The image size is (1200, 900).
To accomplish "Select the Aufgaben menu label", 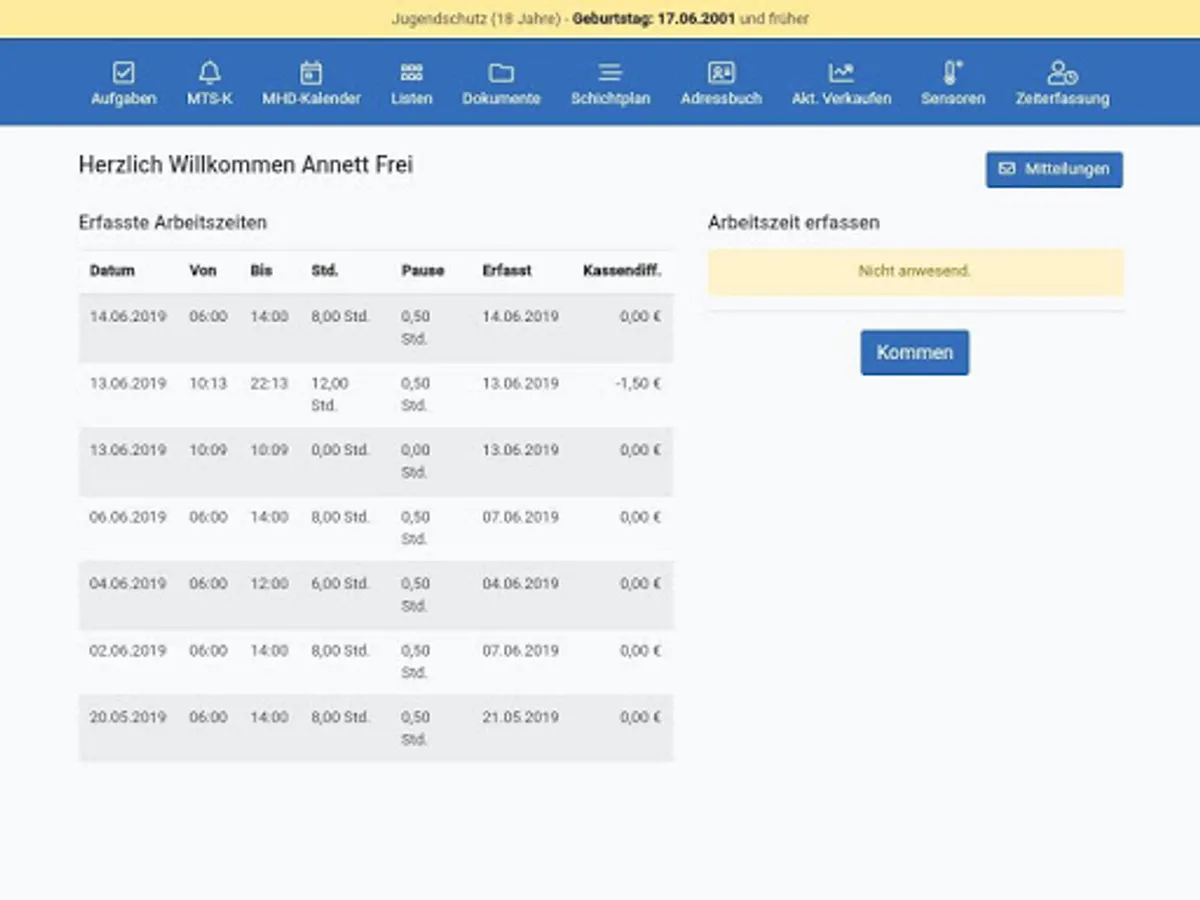I will coord(124,99).
